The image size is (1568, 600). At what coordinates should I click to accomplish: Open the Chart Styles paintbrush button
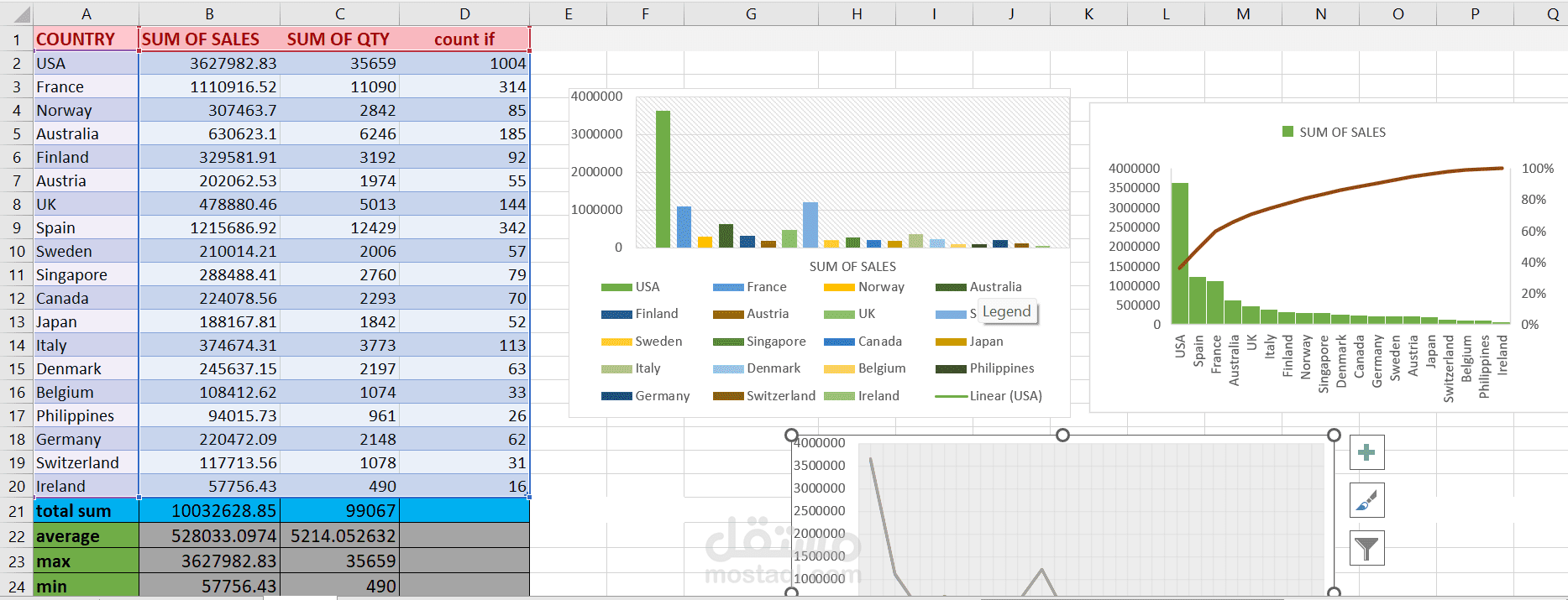click(1366, 501)
